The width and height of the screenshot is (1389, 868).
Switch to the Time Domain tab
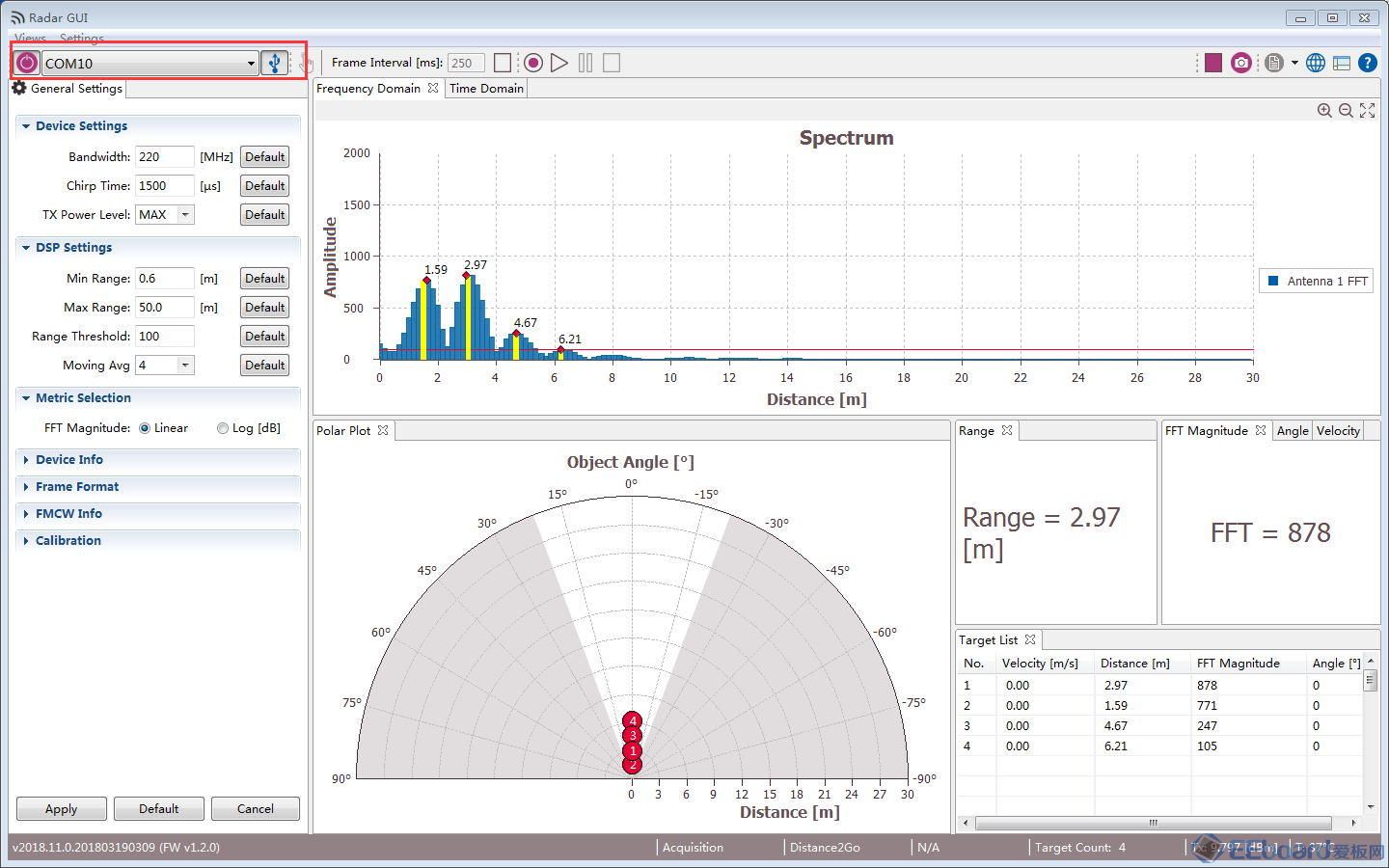pos(486,88)
